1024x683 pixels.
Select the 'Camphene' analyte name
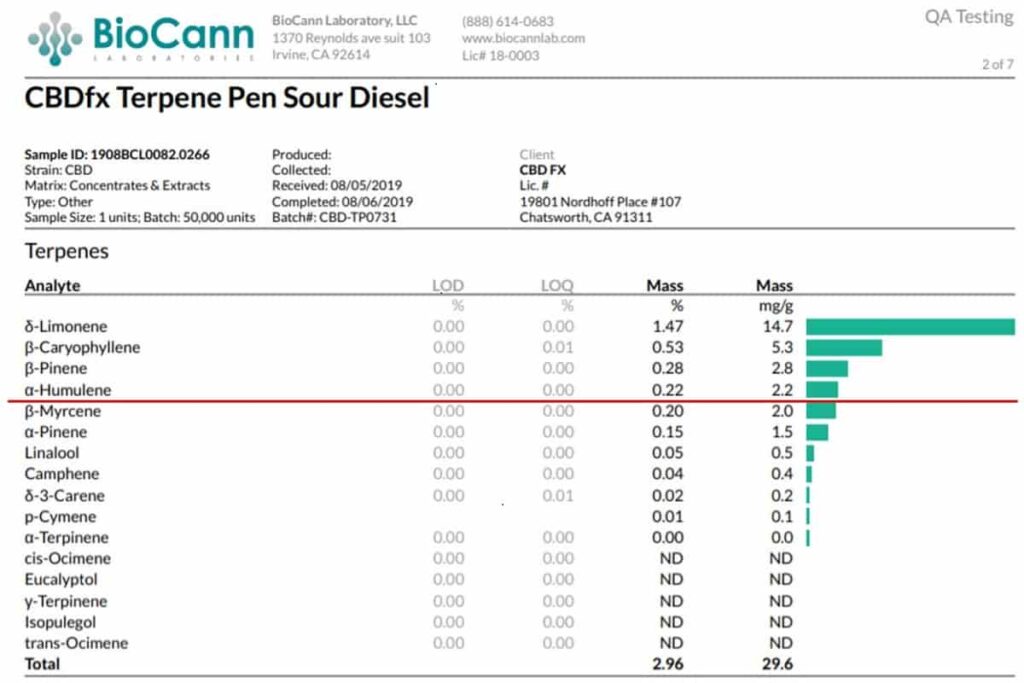click(62, 474)
